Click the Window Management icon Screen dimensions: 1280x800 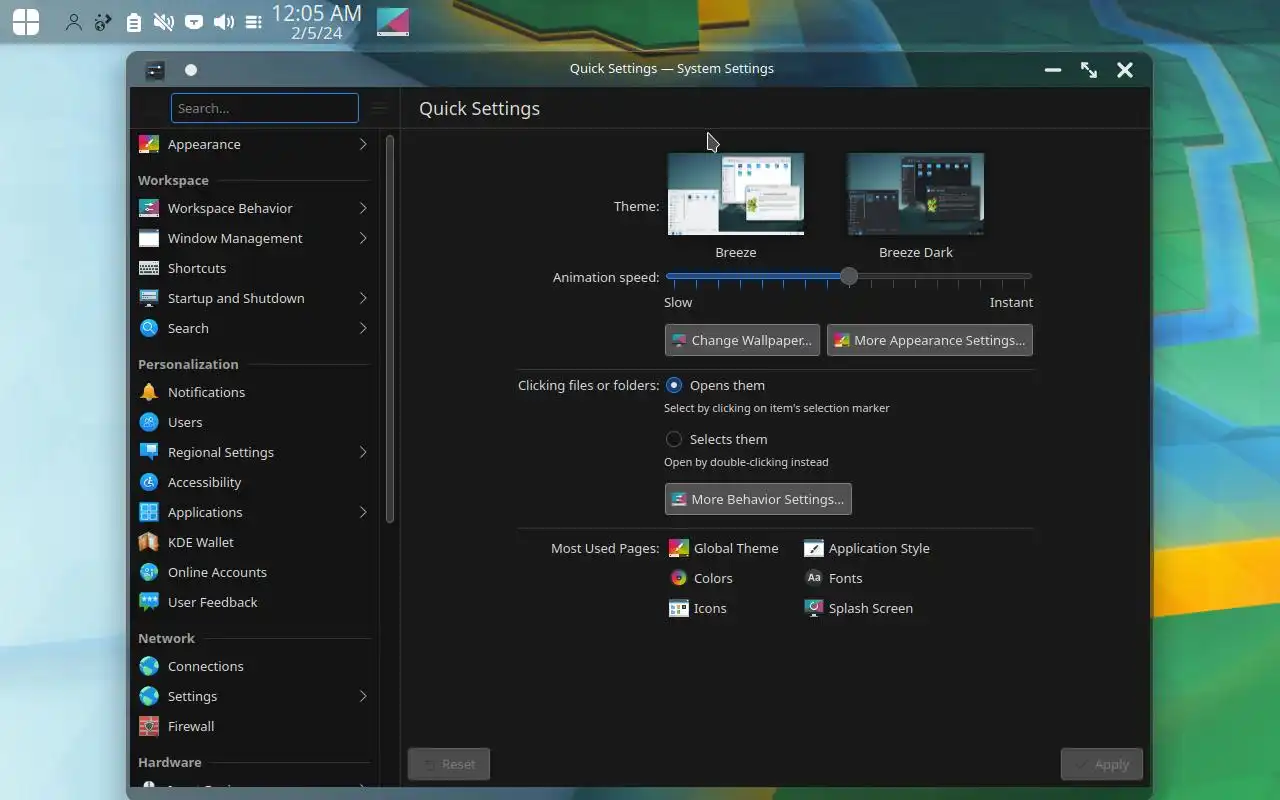[x=149, y=238]
